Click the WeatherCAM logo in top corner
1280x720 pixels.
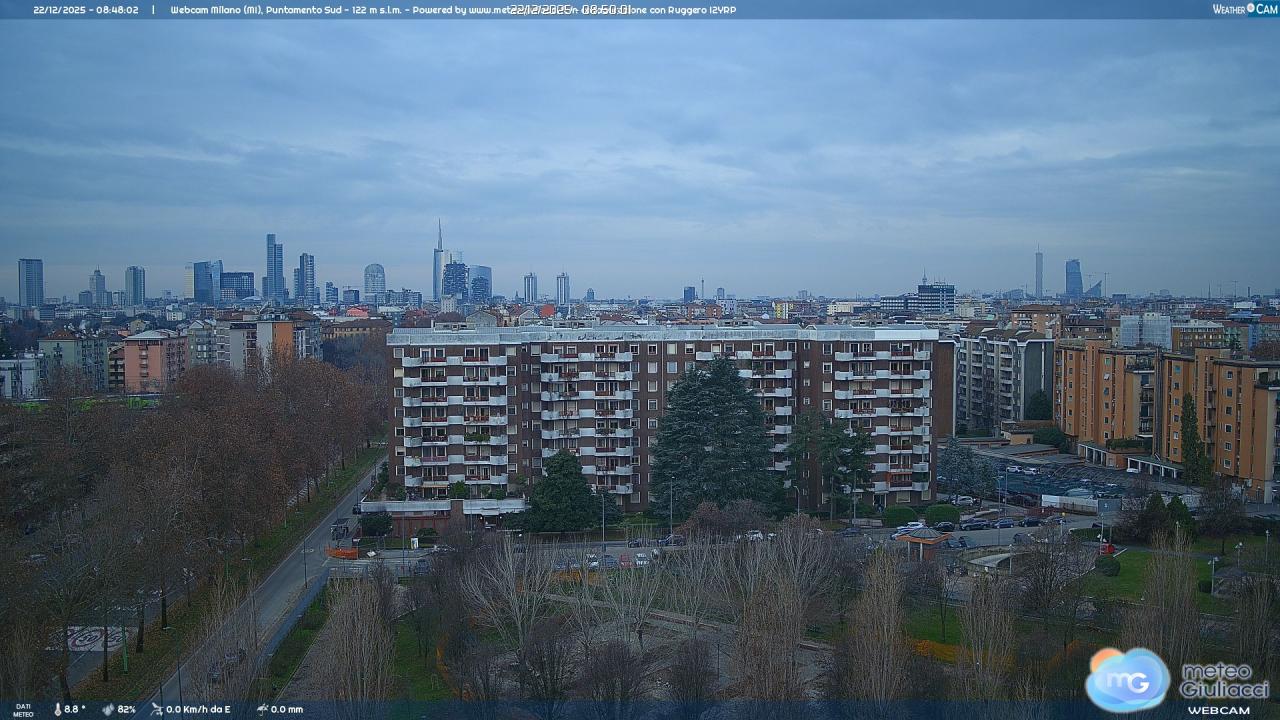[1244, 9]
